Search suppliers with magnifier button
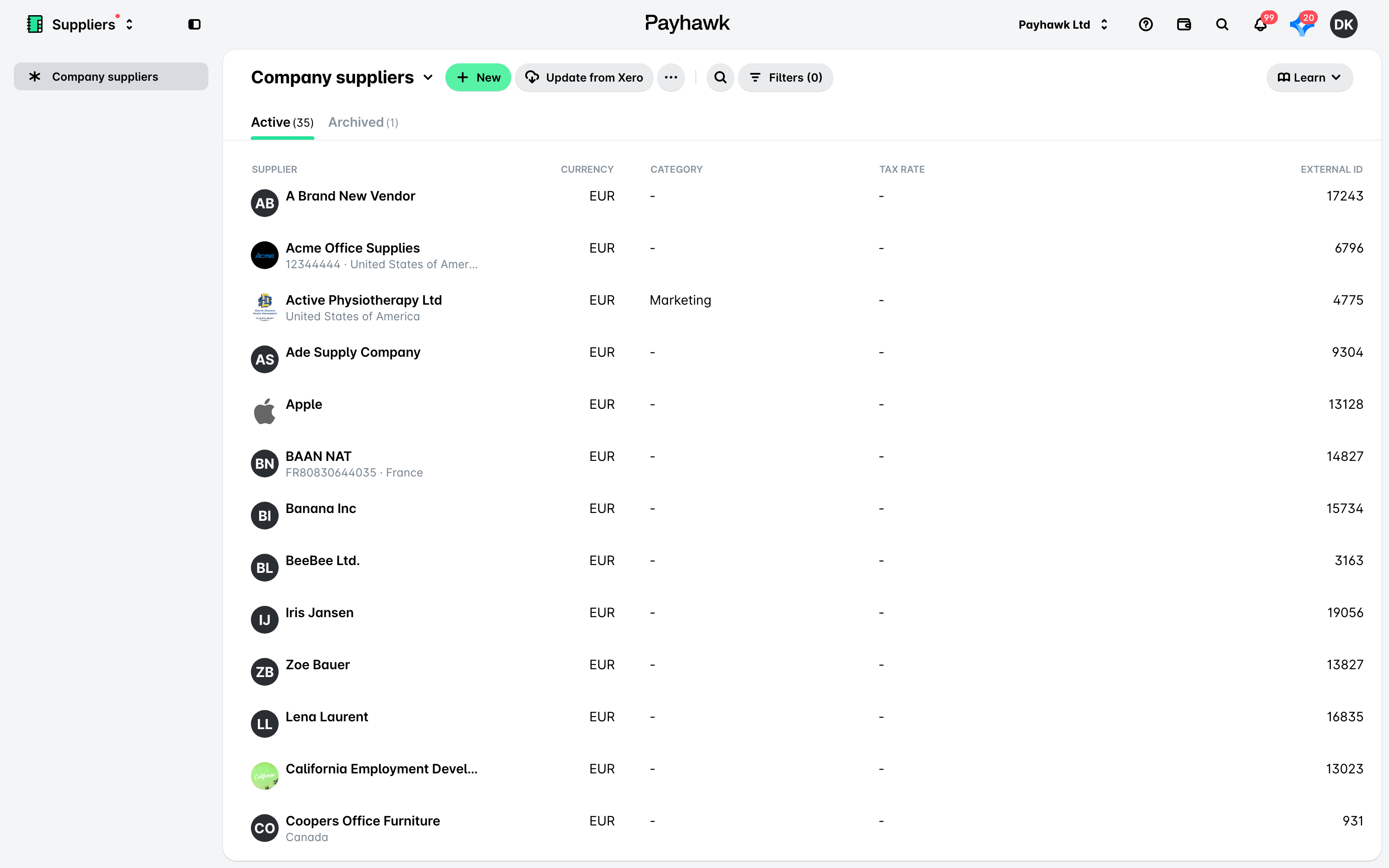The image size is (1389, 868). pos(721,78)
